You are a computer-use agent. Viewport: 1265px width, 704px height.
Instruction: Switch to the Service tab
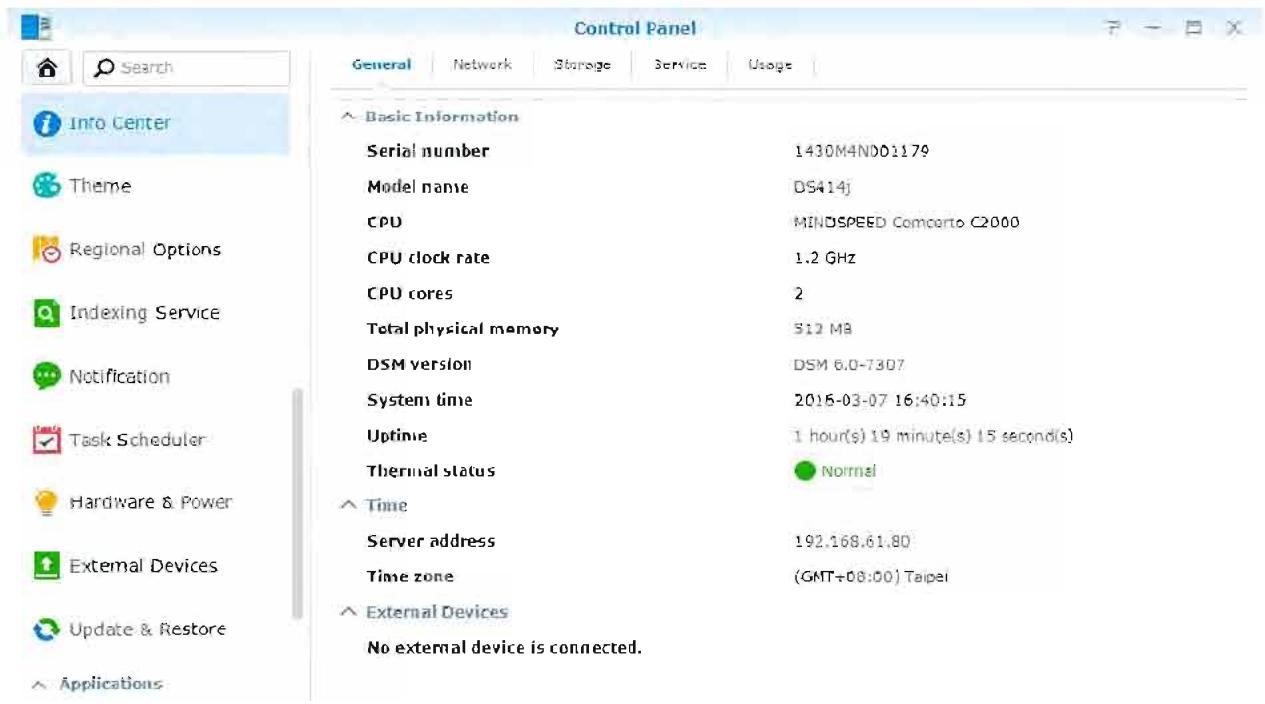point(680,65)
